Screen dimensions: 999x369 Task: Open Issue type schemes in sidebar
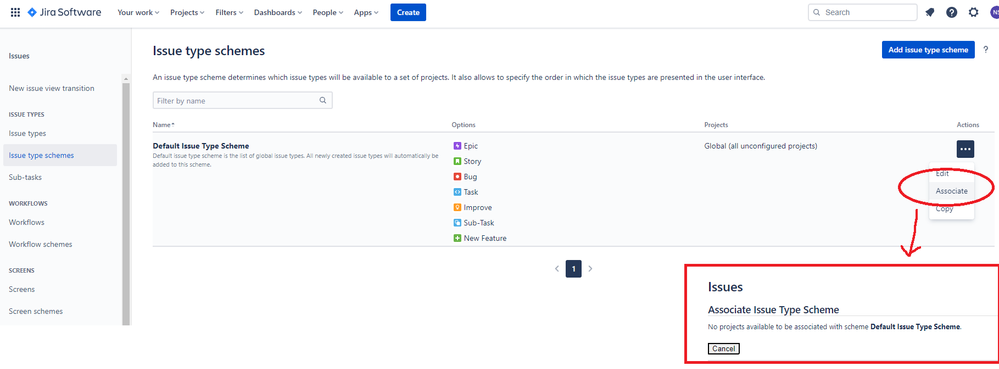pos(61,155)
